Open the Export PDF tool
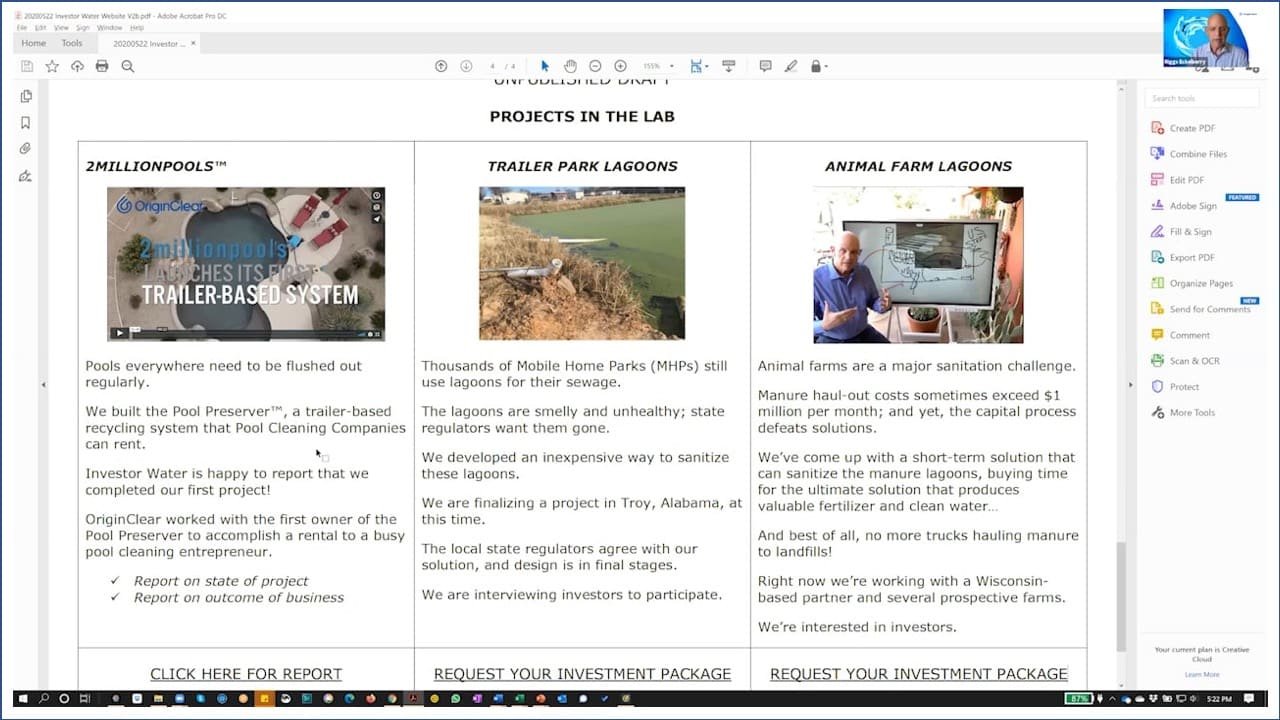The width and height of the screenshot is (1280, 720). point(1182,258)
